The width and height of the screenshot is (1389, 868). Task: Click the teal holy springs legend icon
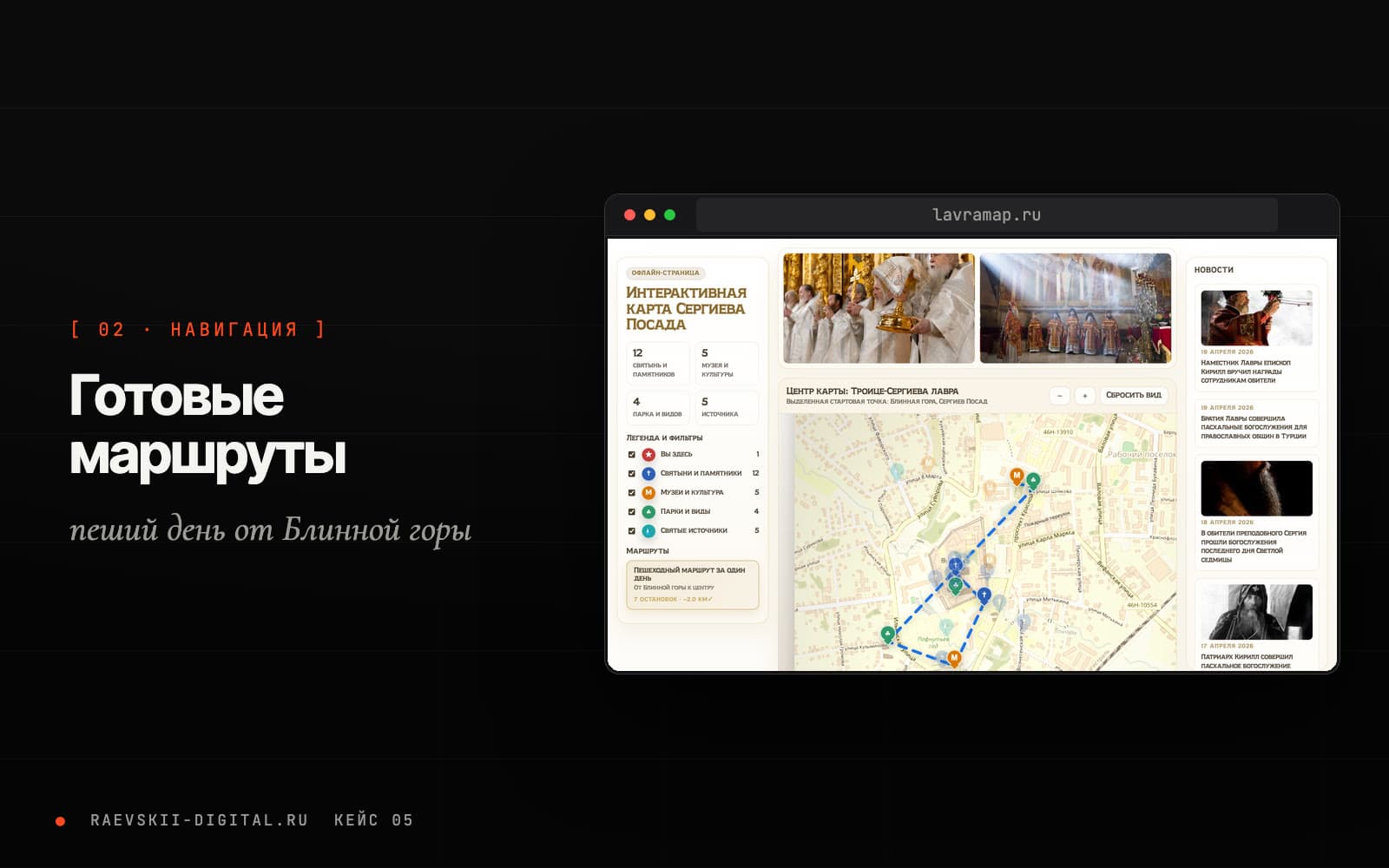(648, 531)
